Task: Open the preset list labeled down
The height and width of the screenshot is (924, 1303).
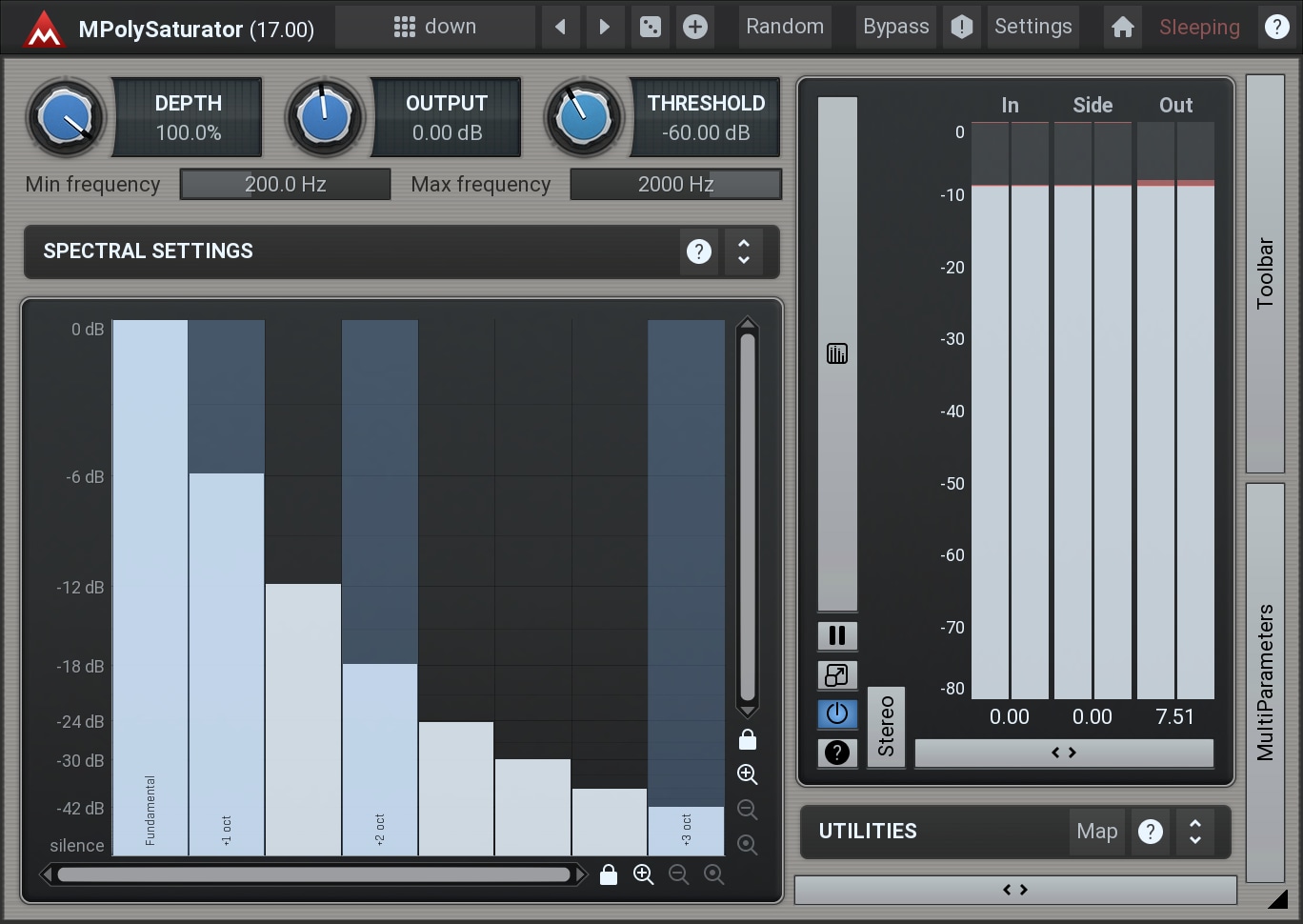Action: tap(435, 28)
